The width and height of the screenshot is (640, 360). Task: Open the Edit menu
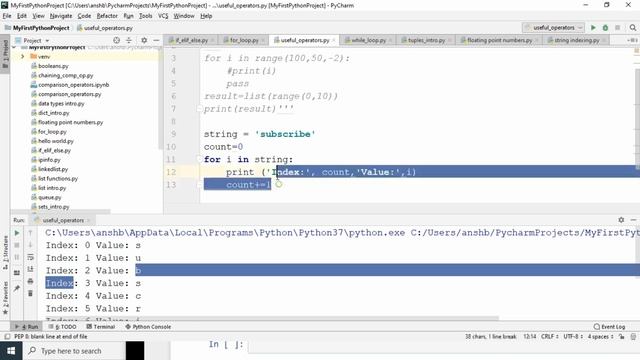(22, 16)
